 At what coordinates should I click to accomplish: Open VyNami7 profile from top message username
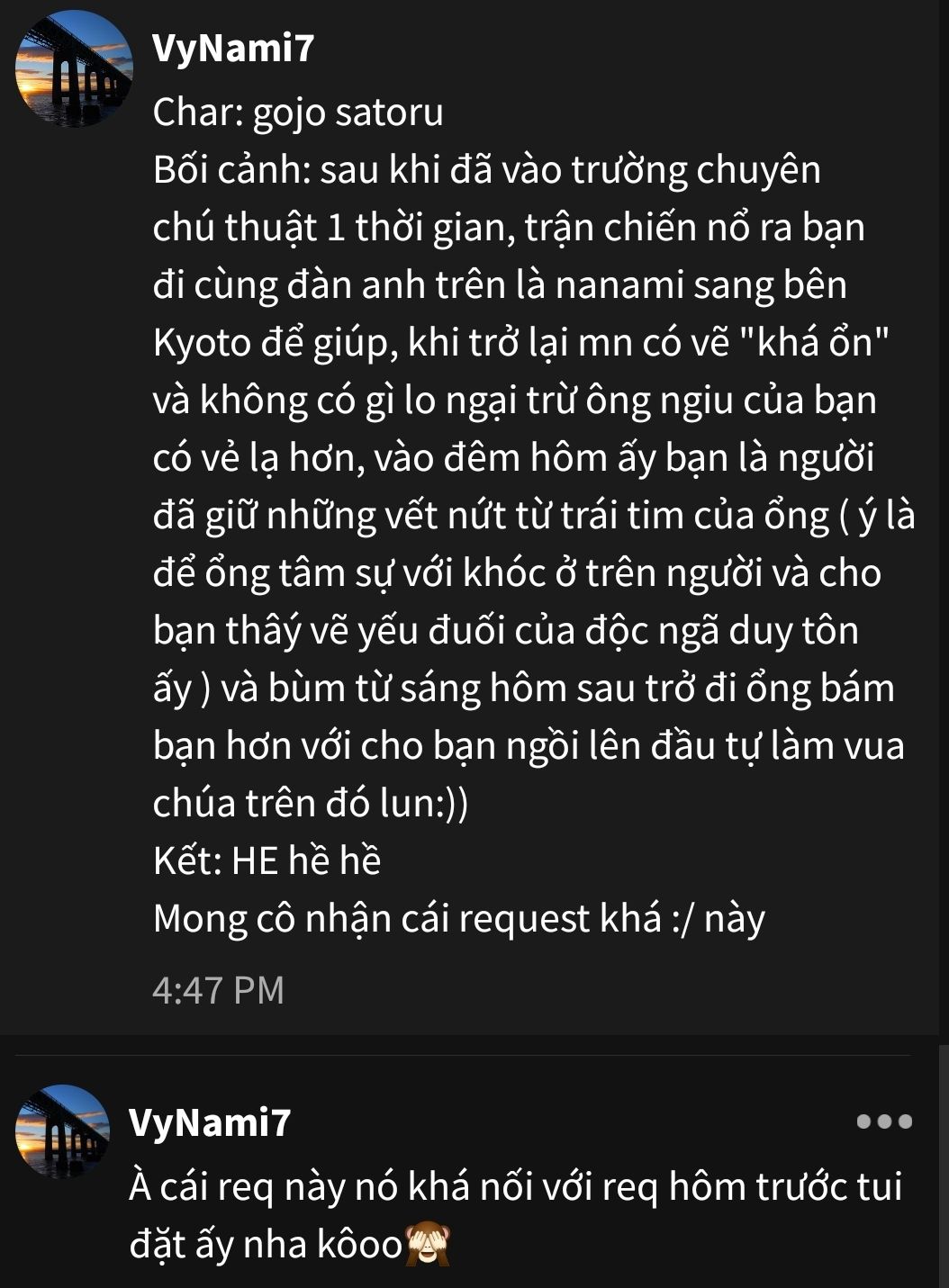(x=233, y=48)
